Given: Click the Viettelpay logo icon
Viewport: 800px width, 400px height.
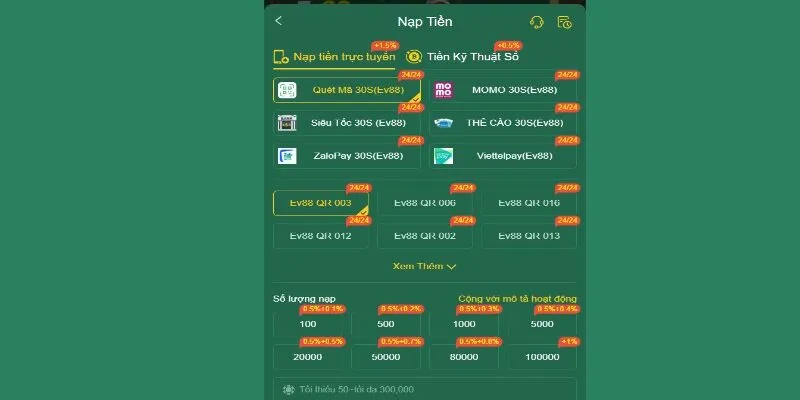Looking at the screenshot, I should pos(444,156).
